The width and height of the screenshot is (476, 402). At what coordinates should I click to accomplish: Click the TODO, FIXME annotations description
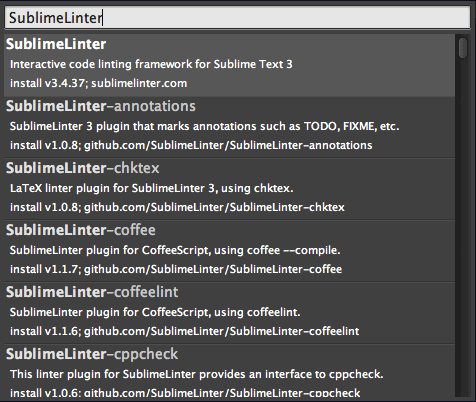pyautogui.click(x=204, y=126)
